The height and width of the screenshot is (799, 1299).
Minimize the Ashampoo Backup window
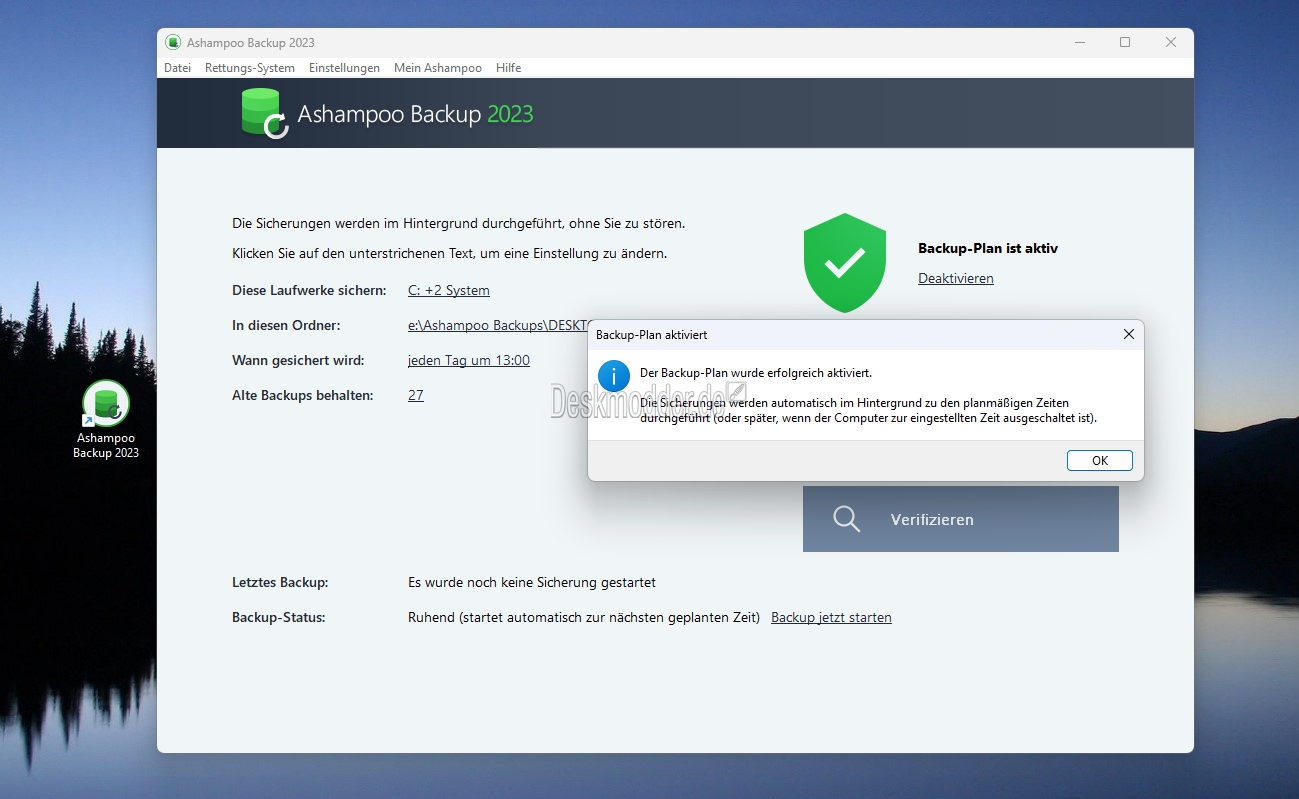coord(1079,42)
